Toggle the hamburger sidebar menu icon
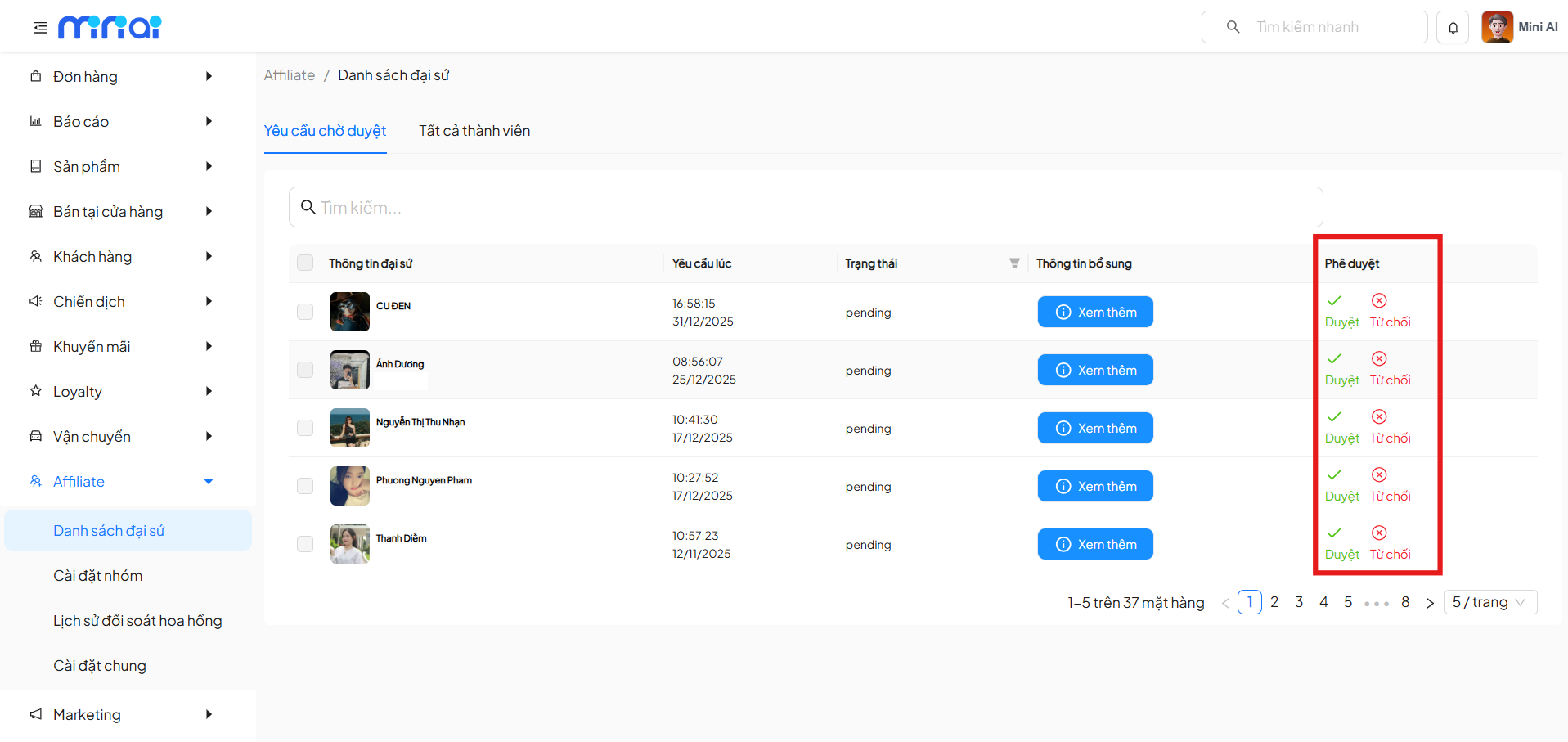Viewport: 1568px width, 742px height. (40, 28)
